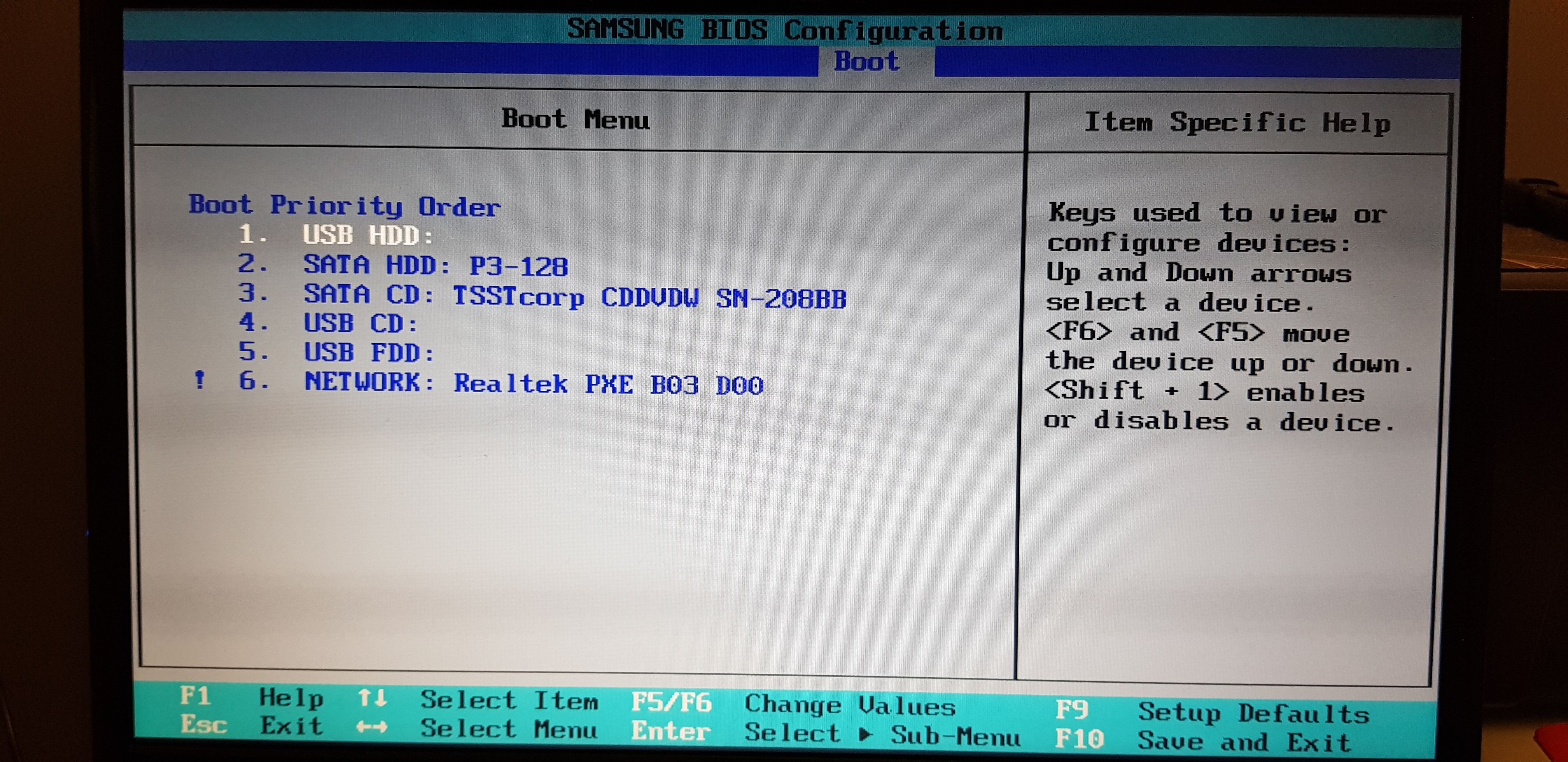This screenshot has height=762, width=1568.
Task: Select boot entry 1 USB HDD
Action: click(336, 235)
